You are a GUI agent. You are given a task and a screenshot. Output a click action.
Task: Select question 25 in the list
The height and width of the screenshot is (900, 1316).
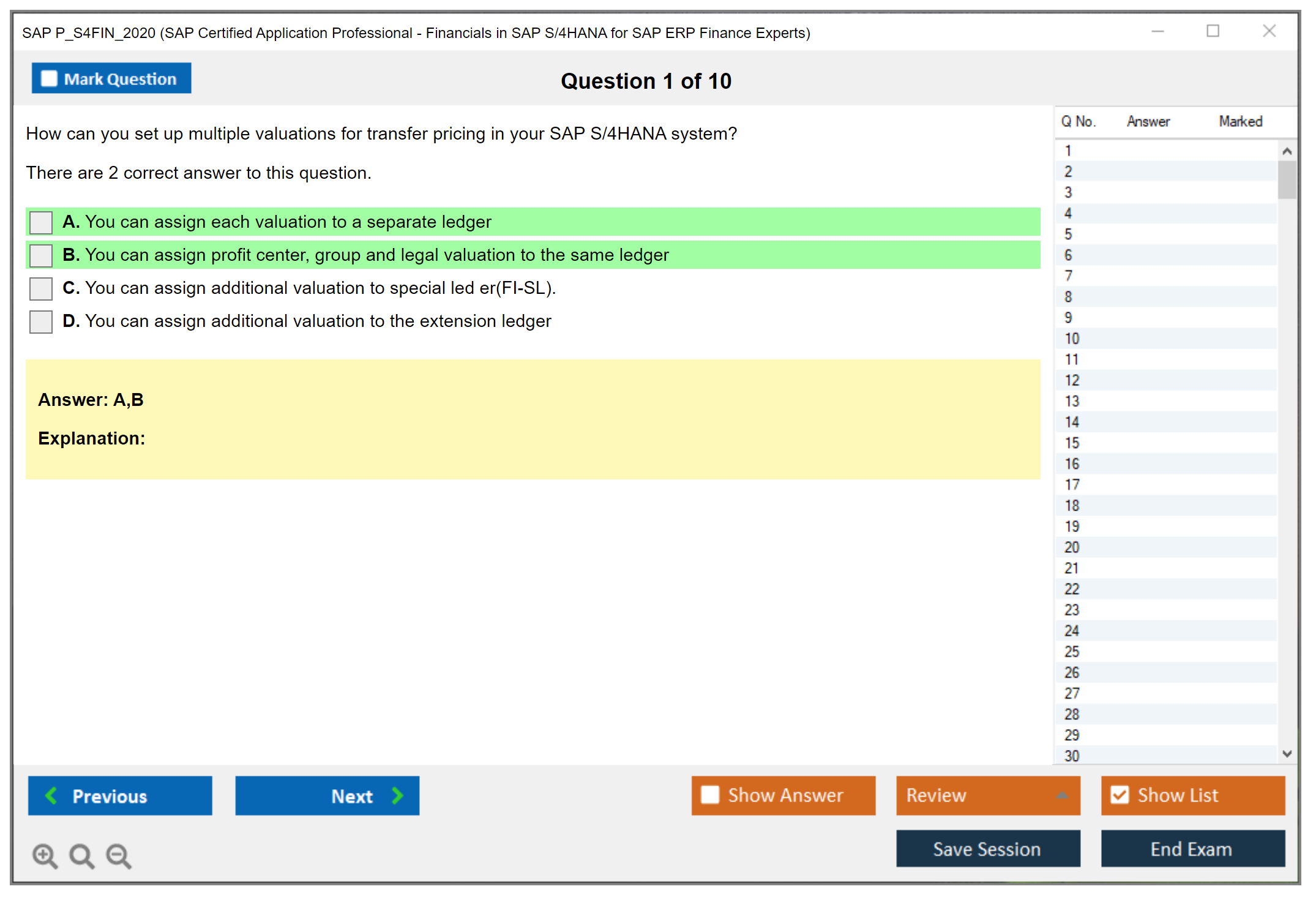(x=1072, y=651)
